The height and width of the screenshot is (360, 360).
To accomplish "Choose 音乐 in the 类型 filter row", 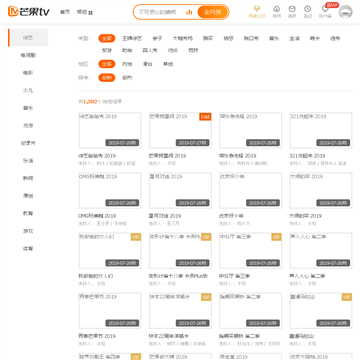I will [274, 38].
